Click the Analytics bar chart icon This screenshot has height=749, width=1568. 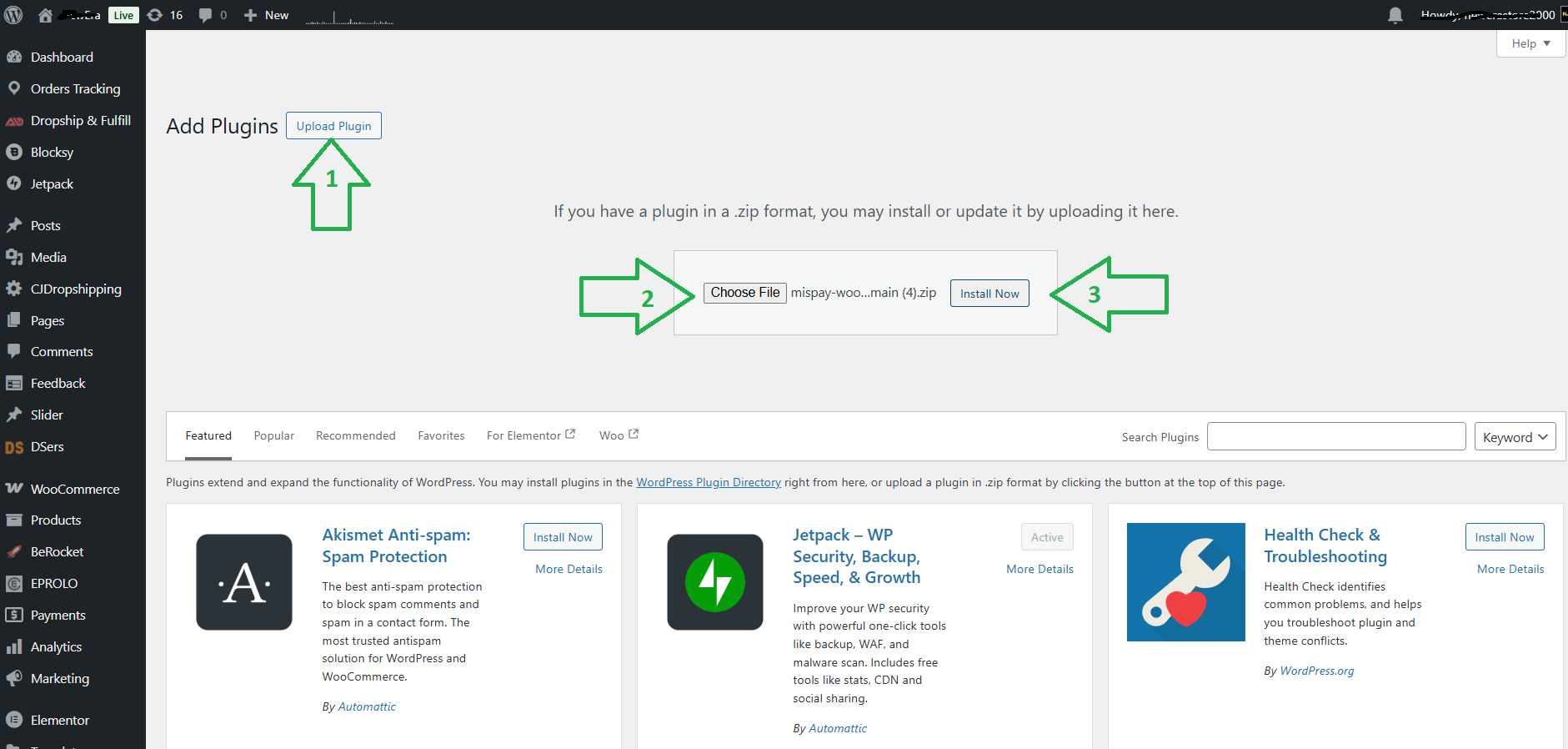(x=14, y=646)
